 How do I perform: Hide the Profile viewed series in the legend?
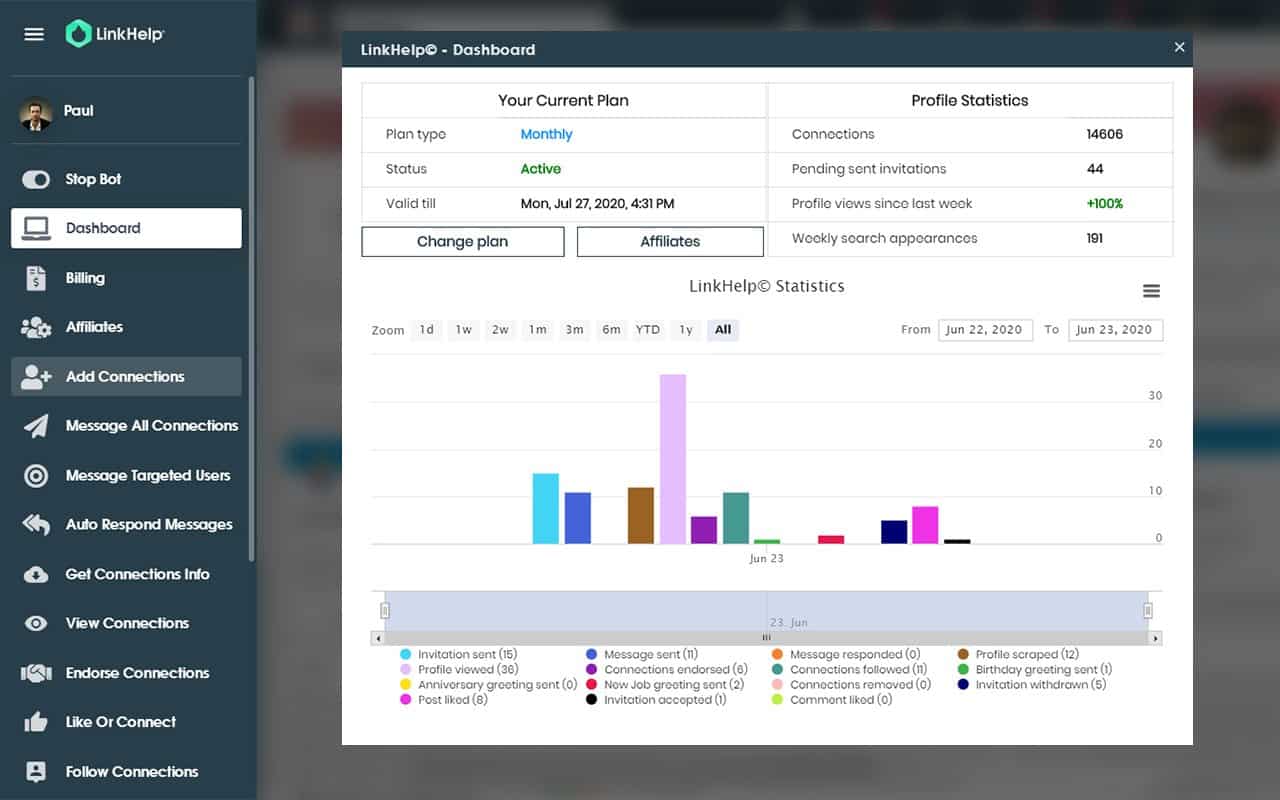(459, 669)
